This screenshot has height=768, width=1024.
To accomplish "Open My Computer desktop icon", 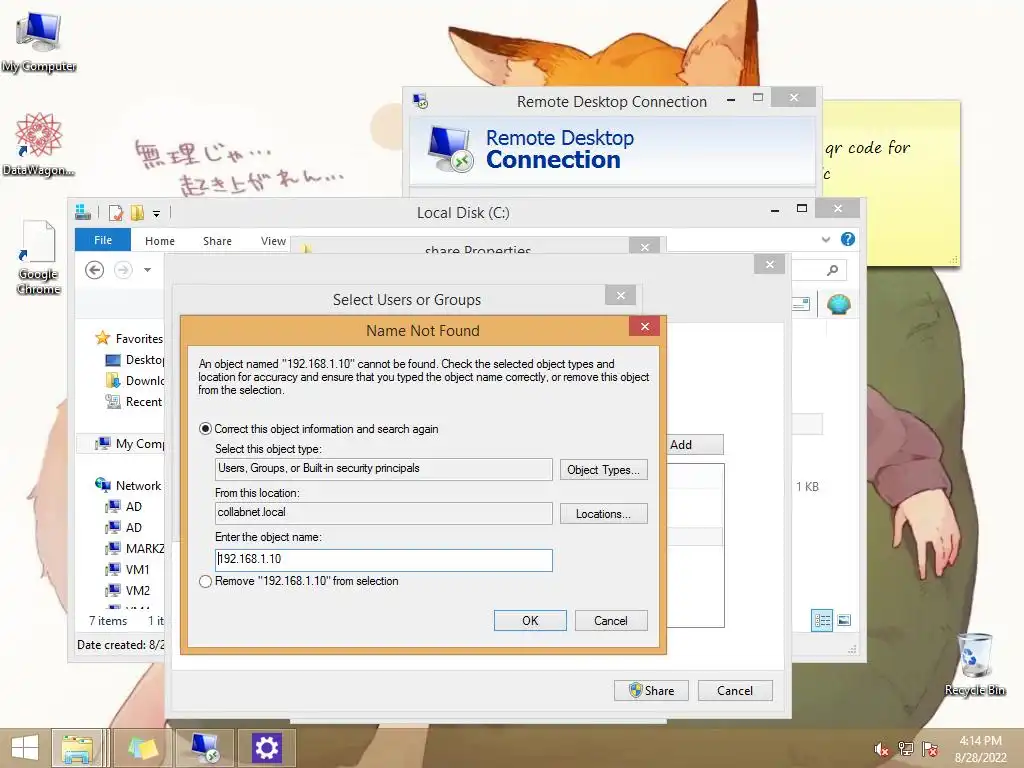I will (x=39, y=42).
